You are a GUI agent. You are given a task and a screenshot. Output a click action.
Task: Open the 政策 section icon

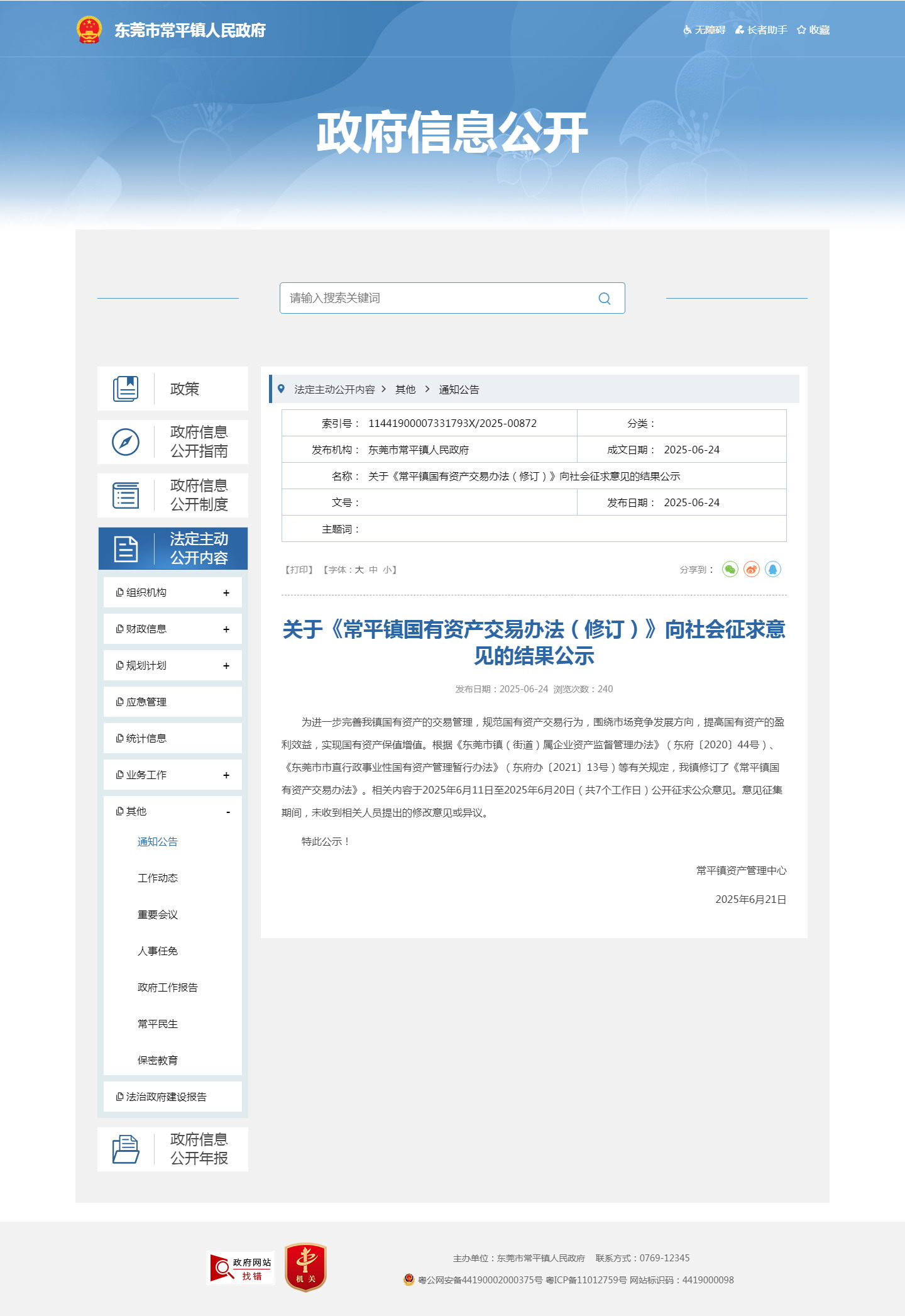[x=126, y=389]
